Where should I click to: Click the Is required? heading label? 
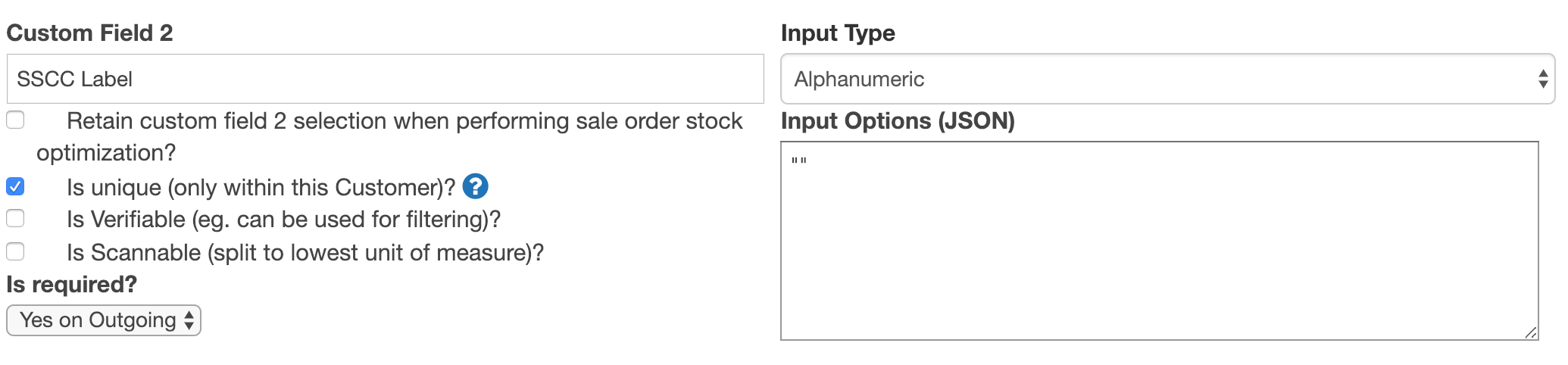(71, 285)
